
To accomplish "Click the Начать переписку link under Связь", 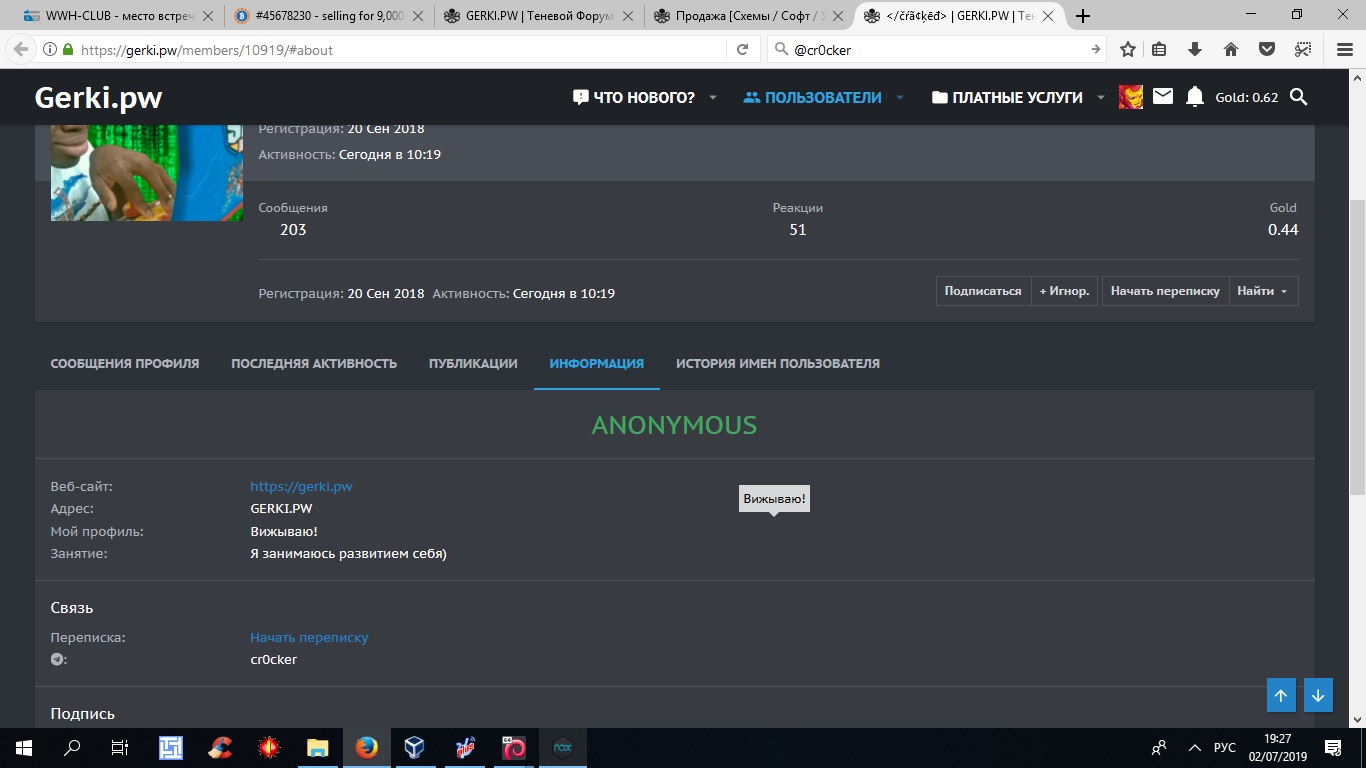I will [309, 637].
